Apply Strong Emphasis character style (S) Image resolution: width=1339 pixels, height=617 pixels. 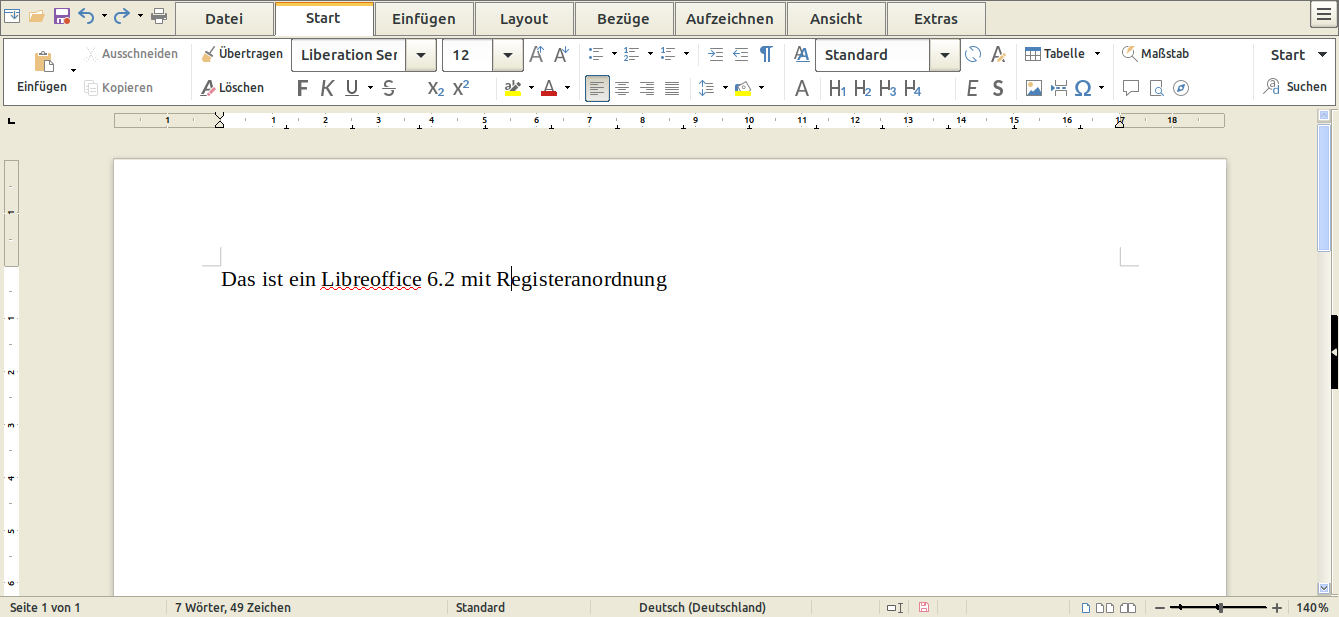[x=998, y=89]
